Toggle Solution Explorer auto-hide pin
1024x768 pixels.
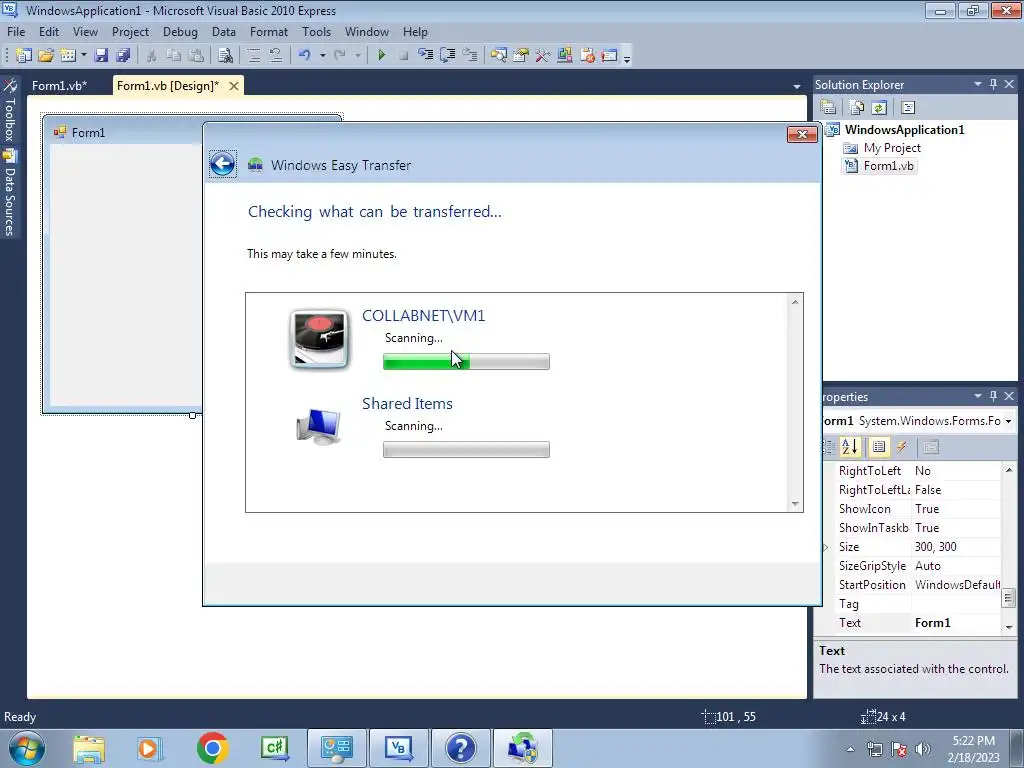[x=993, y=84]
